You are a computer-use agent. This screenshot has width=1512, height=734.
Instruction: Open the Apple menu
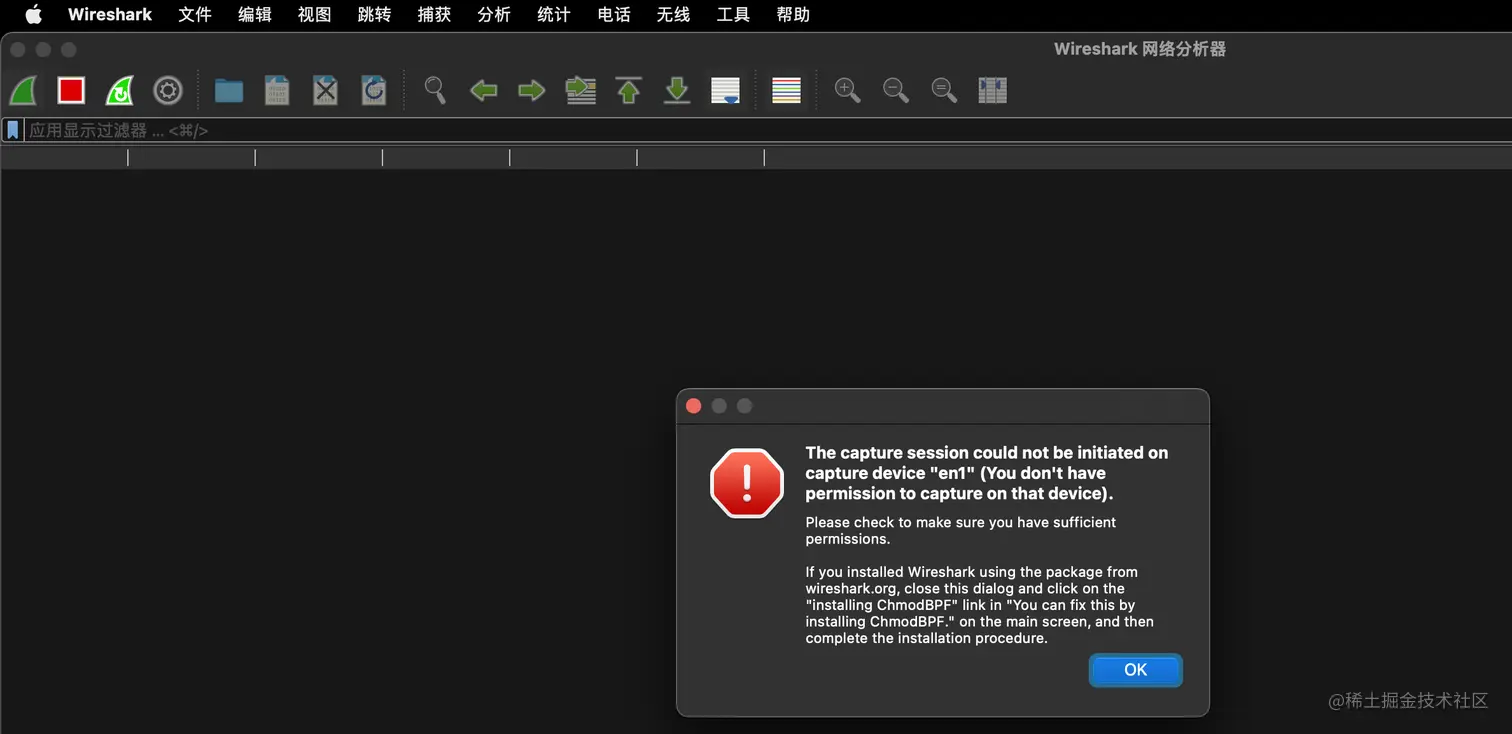point(33,15)
